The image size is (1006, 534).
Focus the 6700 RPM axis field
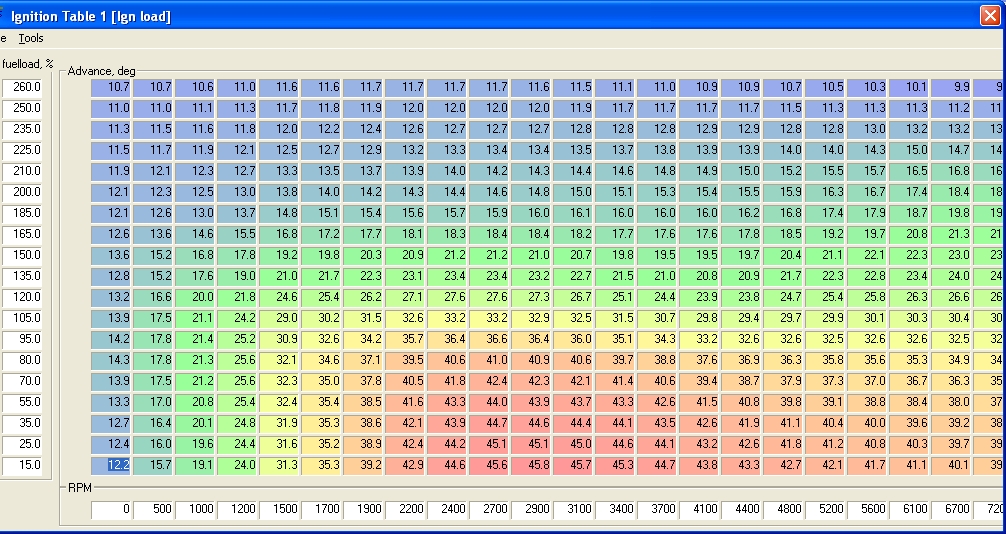(x=952, y=509)
